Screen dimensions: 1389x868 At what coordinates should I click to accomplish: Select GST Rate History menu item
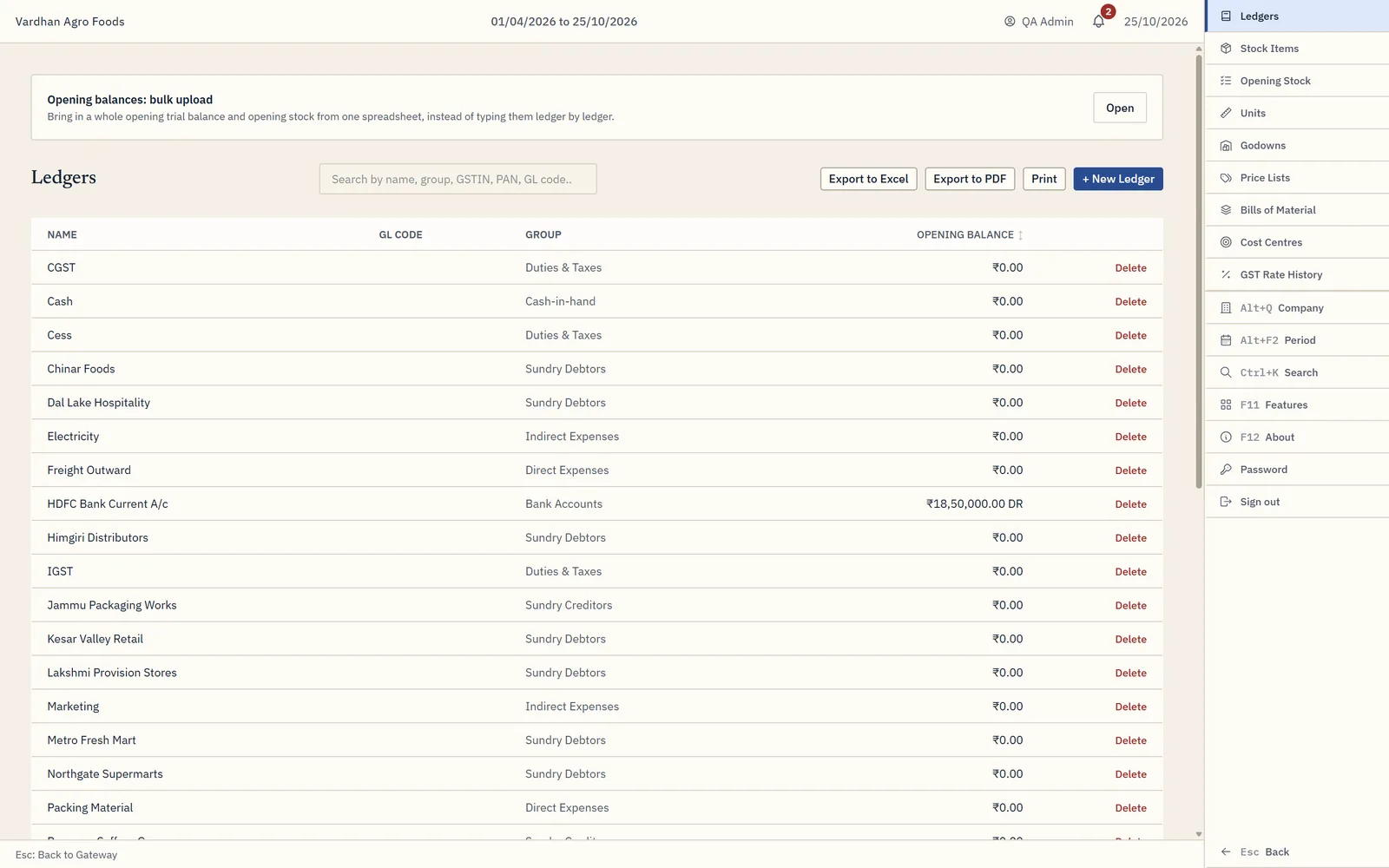pos(1297,274)
